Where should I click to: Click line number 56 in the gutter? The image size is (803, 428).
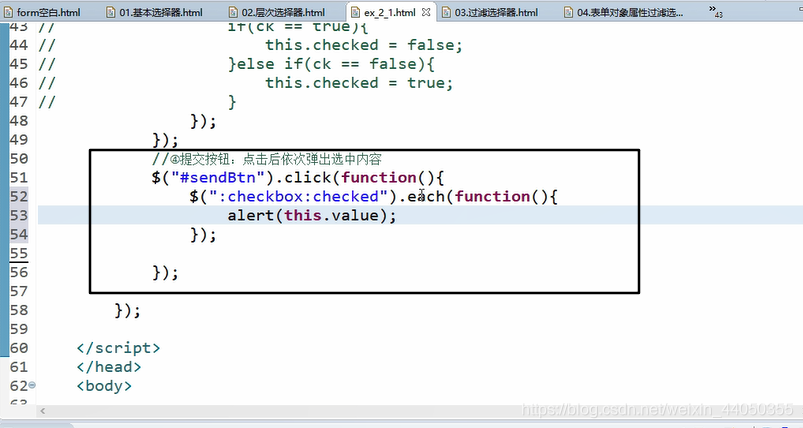18,272
